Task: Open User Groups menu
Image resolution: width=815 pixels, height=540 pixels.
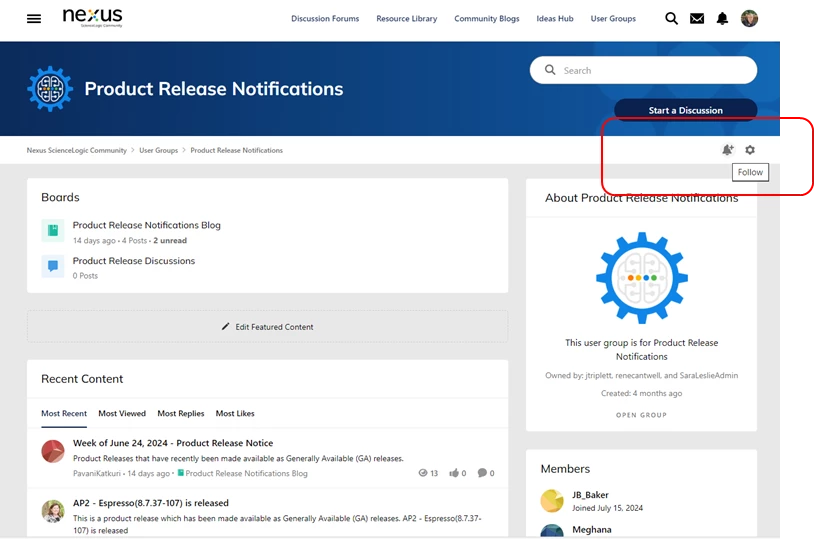Action: (x=613, y=19)
